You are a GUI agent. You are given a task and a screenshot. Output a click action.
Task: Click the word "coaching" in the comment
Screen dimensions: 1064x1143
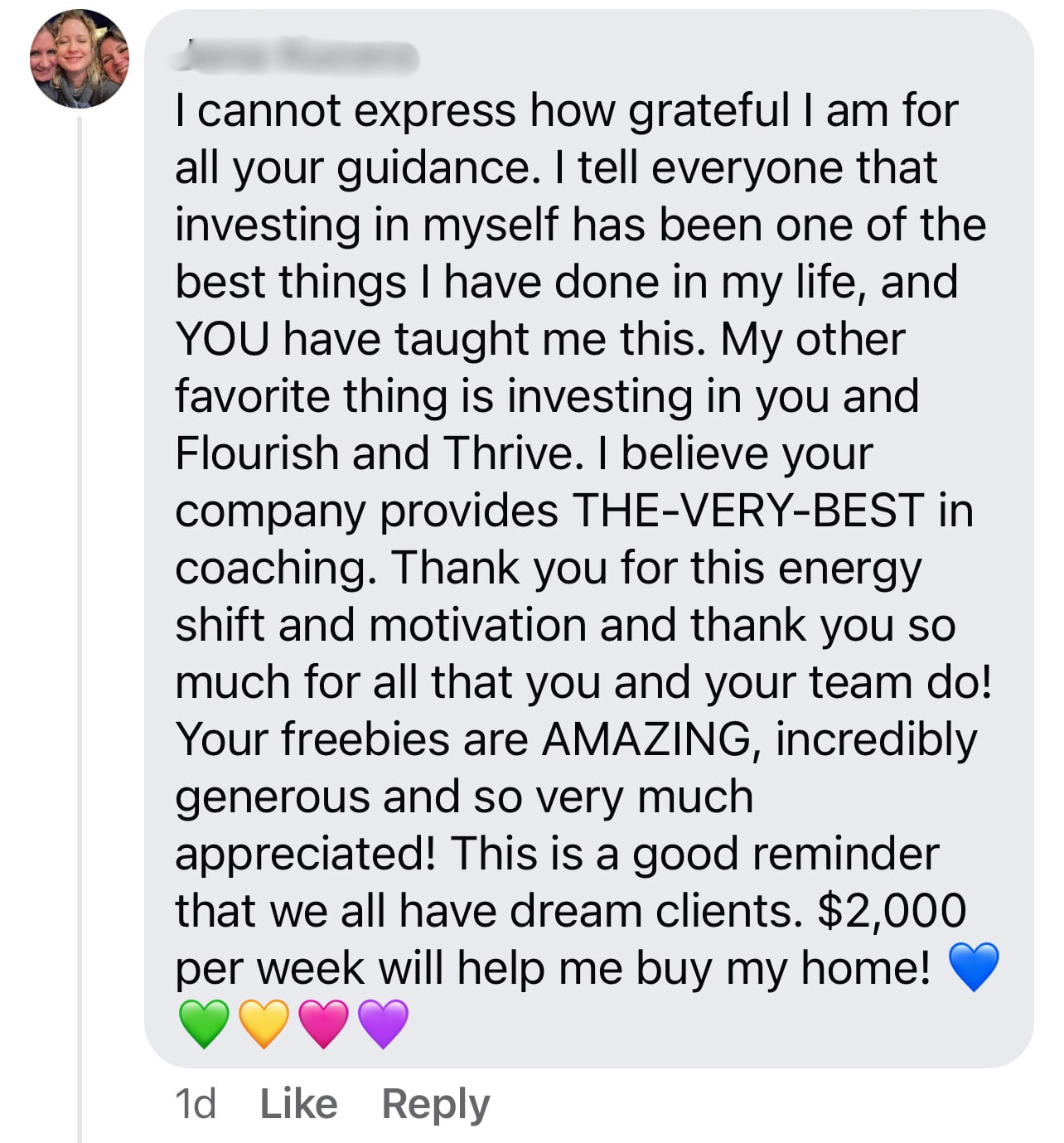275,569
